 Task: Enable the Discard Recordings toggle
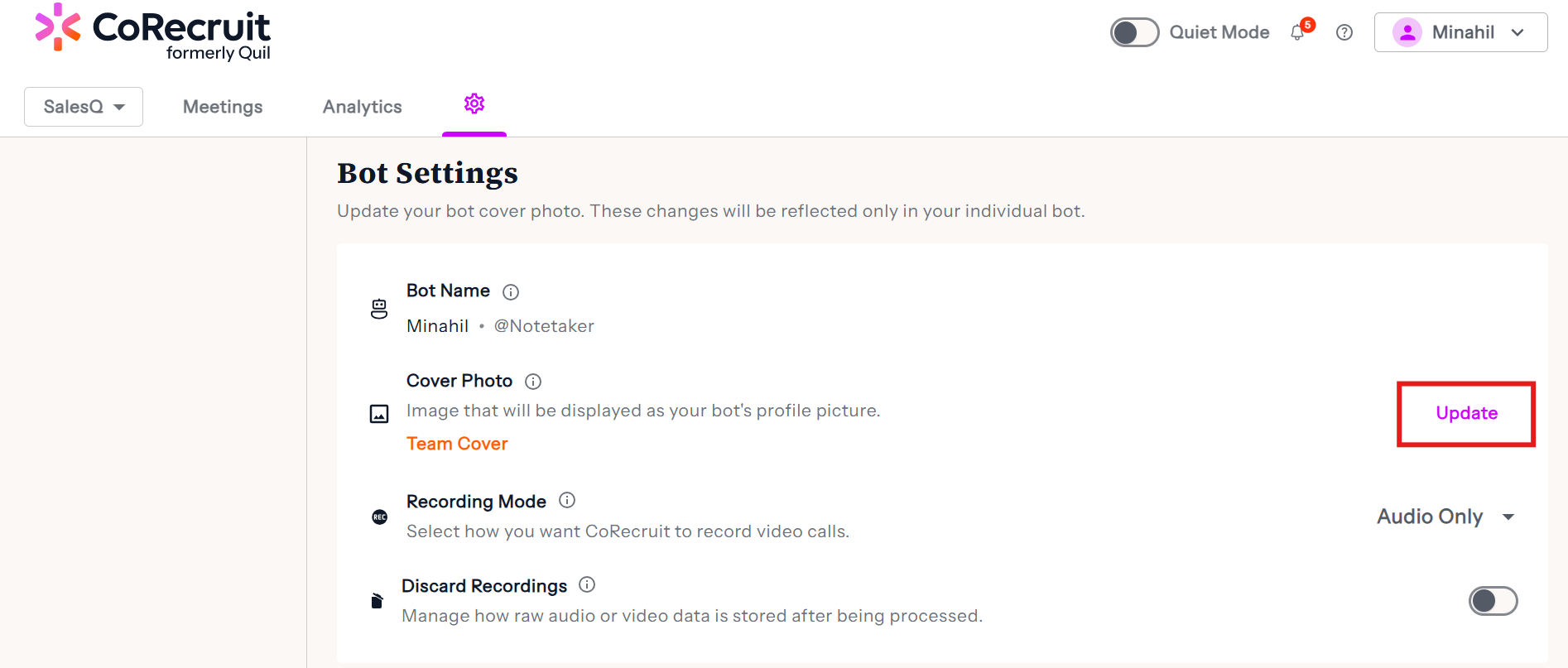click(x=1493, y=601)
